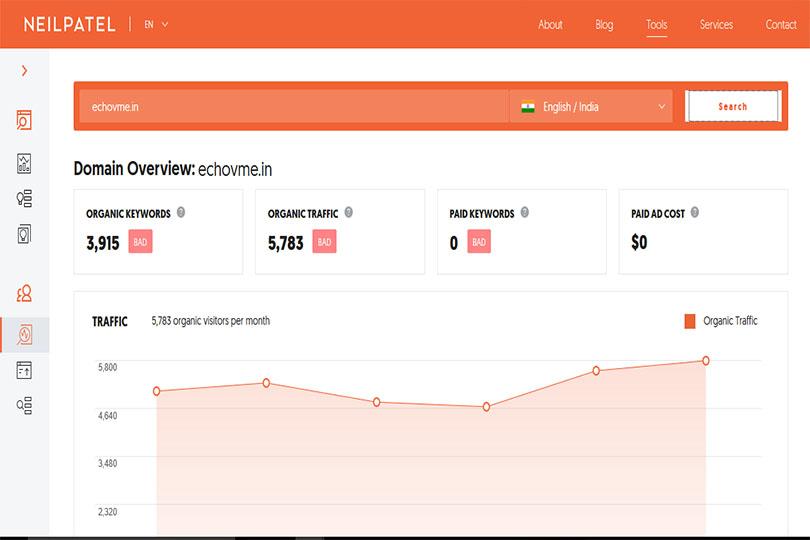This screenshot has height=540, width=810.
Task: Click the last highest data point on chart
Action: pyautogui.click(x=706, y=361)
